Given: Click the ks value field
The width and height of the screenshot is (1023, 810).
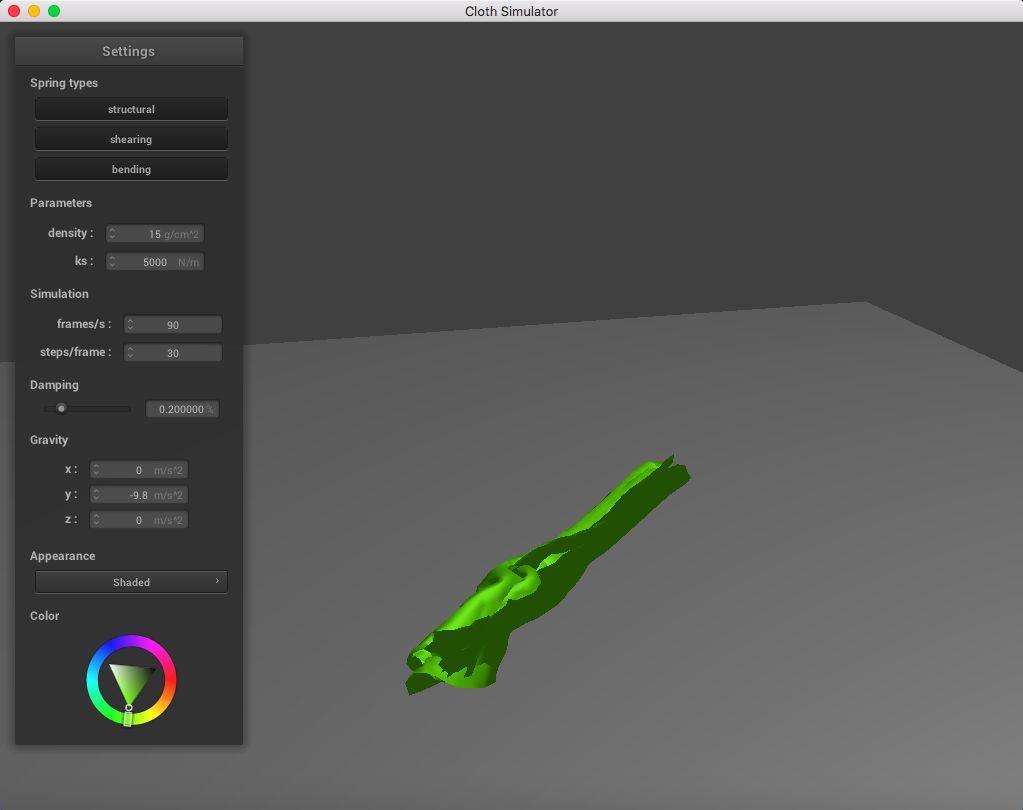Looking at the screenshot, I should pyautogui.click(x=155, y=262).
